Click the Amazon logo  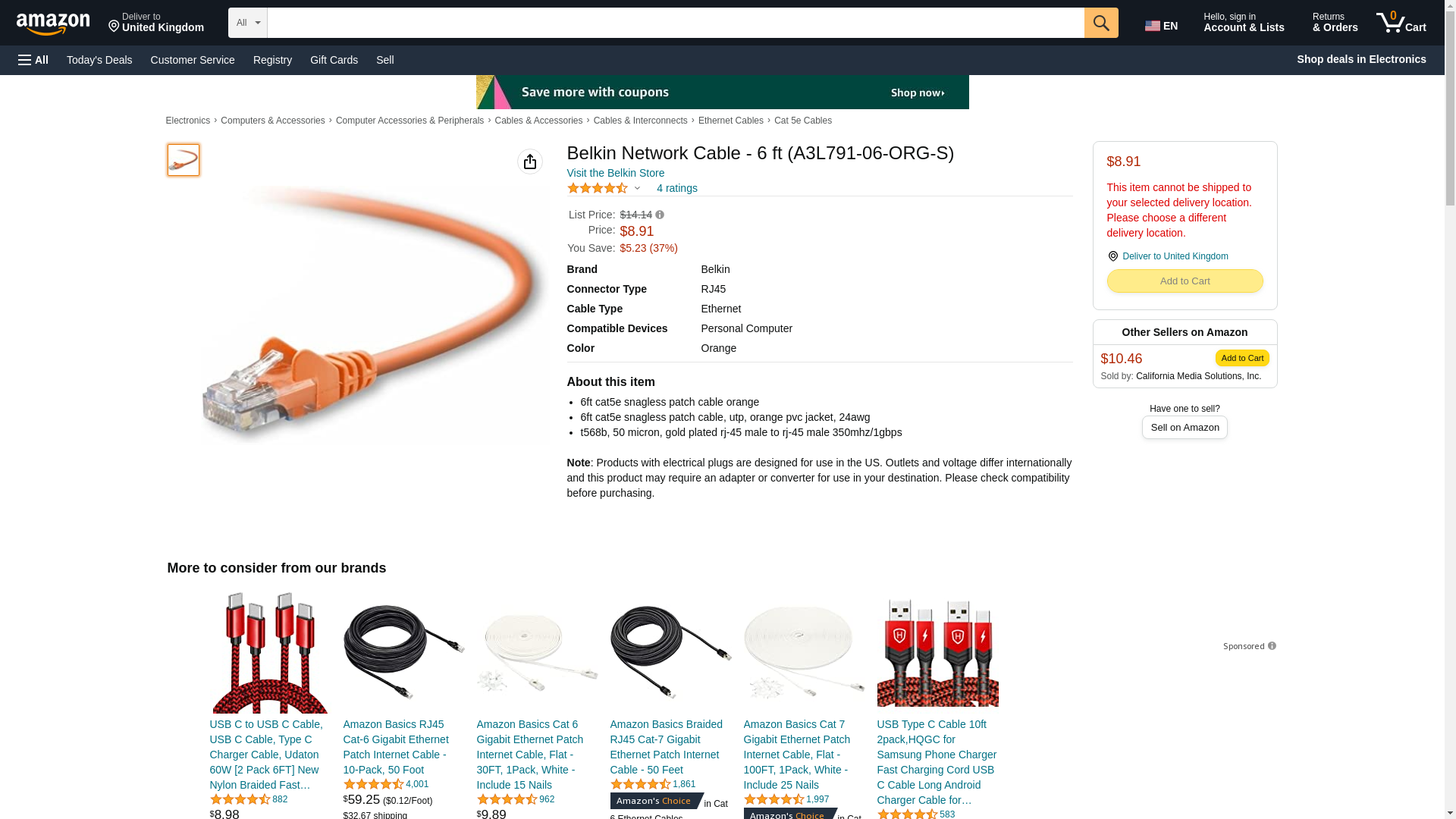click(53, 24)
